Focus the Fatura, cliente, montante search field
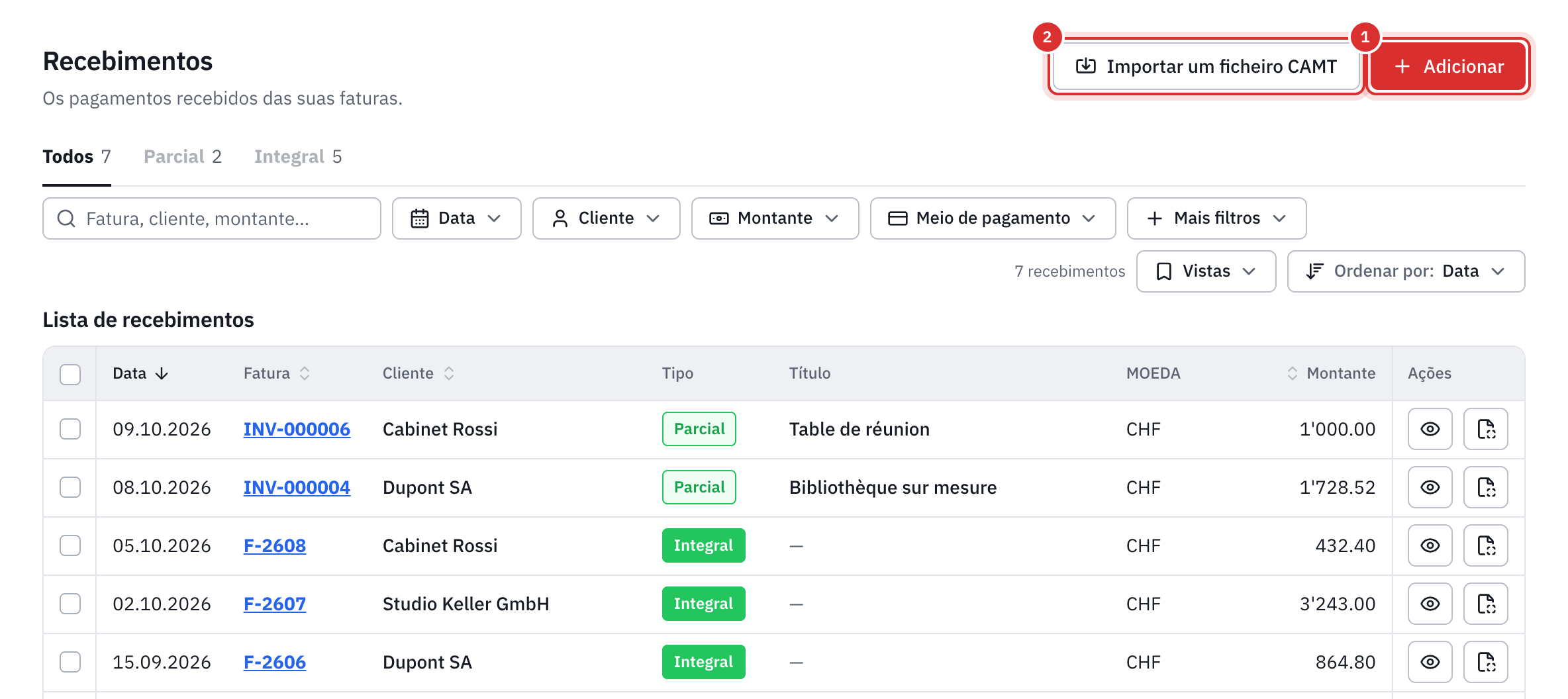Screen dimensions: 1568x699 click(x=212, y=218)
